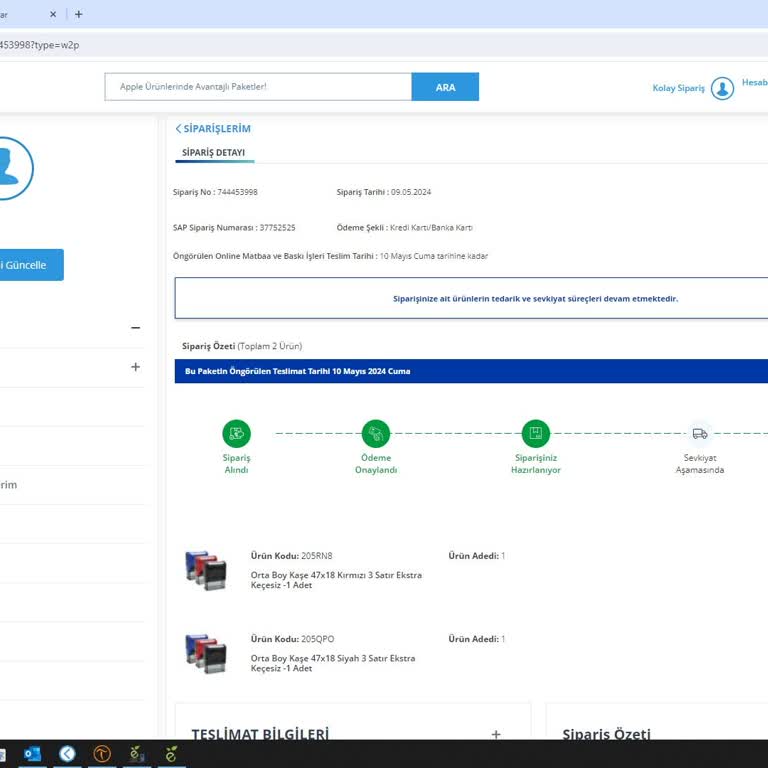Image resolution: width=768 pixels, height=768 pixels.
Task: Click Ürün Adedi of the 205RN8 row
Action: coord(477,556)
